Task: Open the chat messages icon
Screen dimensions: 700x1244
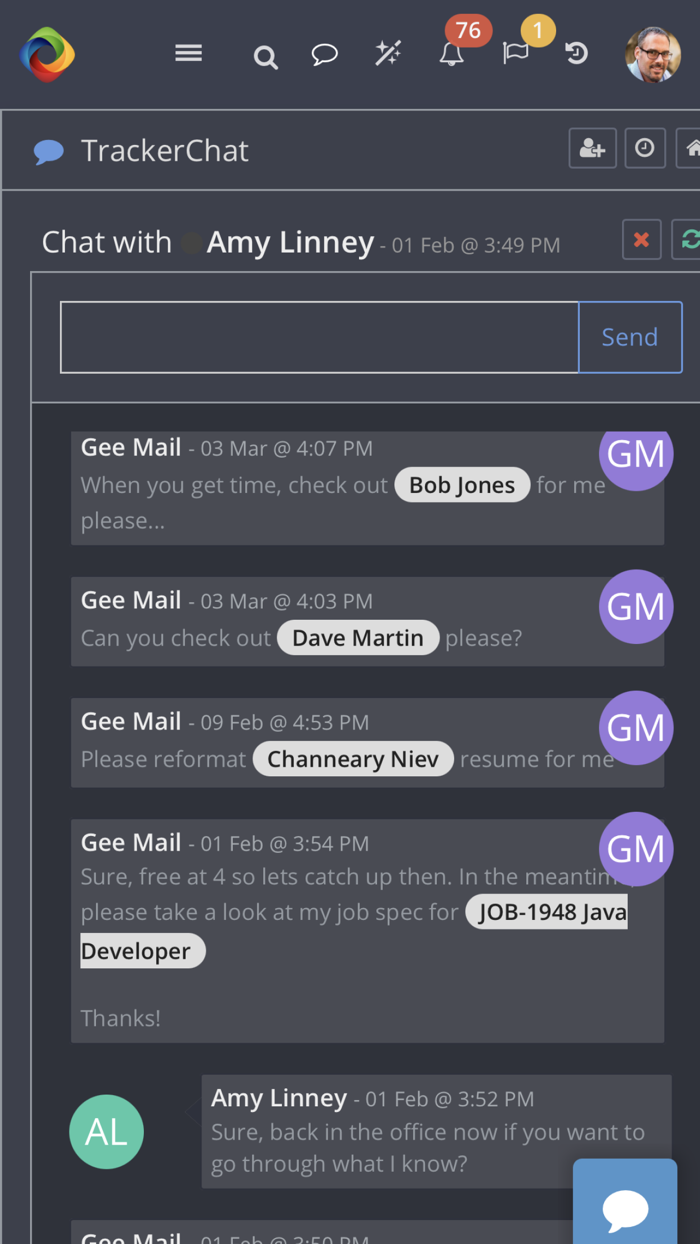Action: pyautogui.click(x=324, y=53)
